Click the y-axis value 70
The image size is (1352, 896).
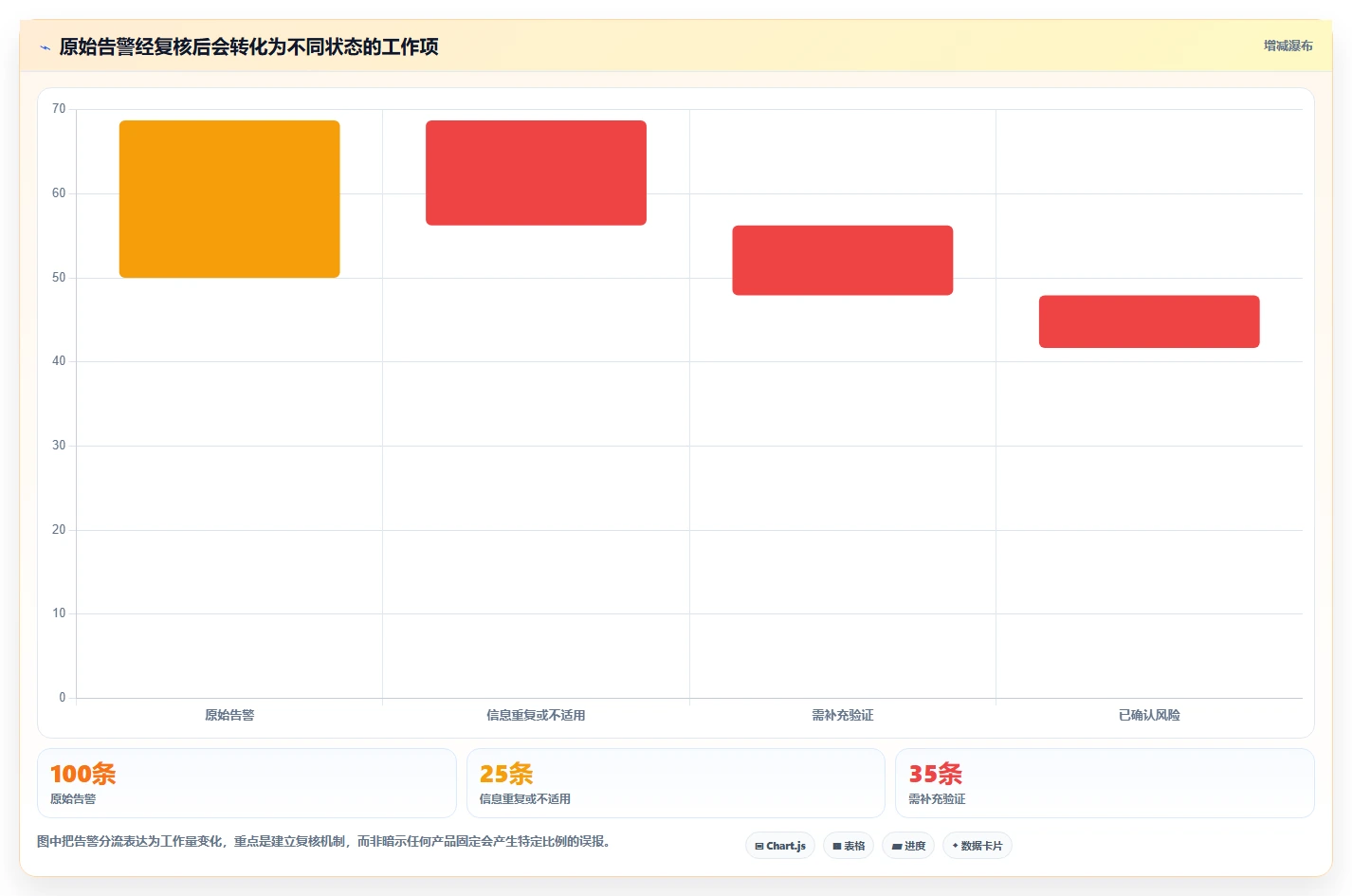59,109
